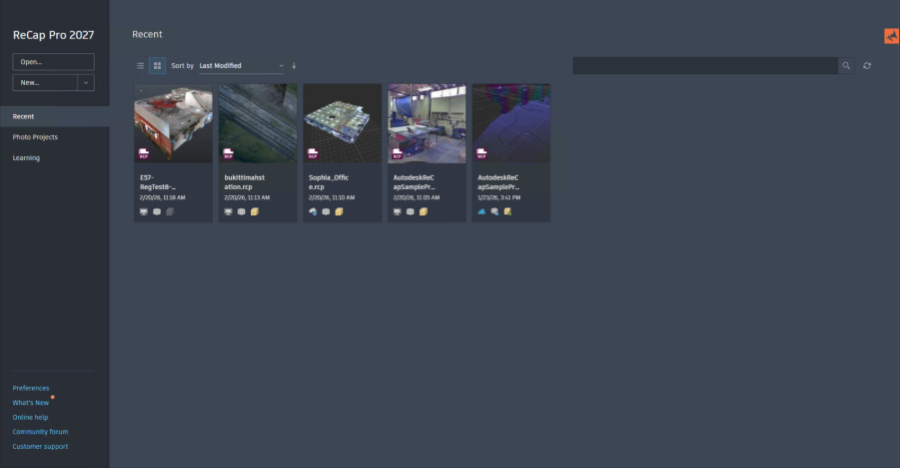Open the bukittimahstation.rcp project thumbnail
Image resolution: width=900 pixels, height=468 pixels.
point(258,123)
